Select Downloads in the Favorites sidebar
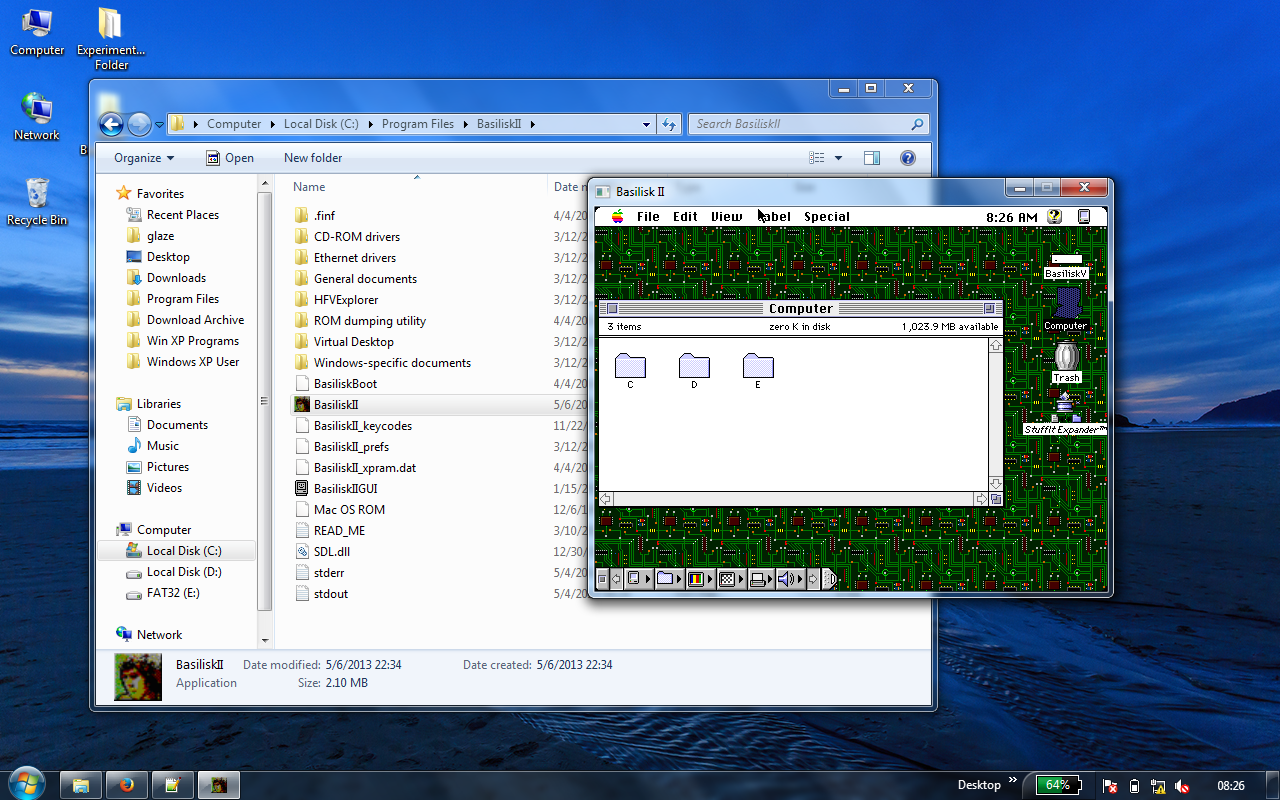 (176, 278)
